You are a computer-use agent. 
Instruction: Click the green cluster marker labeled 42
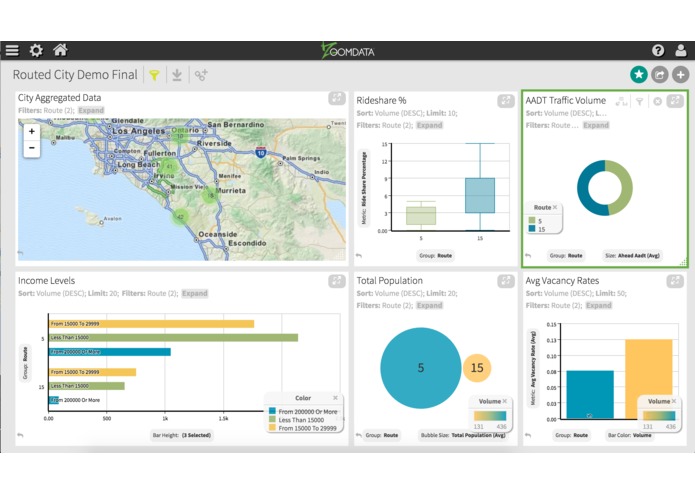tap(180, 217)
